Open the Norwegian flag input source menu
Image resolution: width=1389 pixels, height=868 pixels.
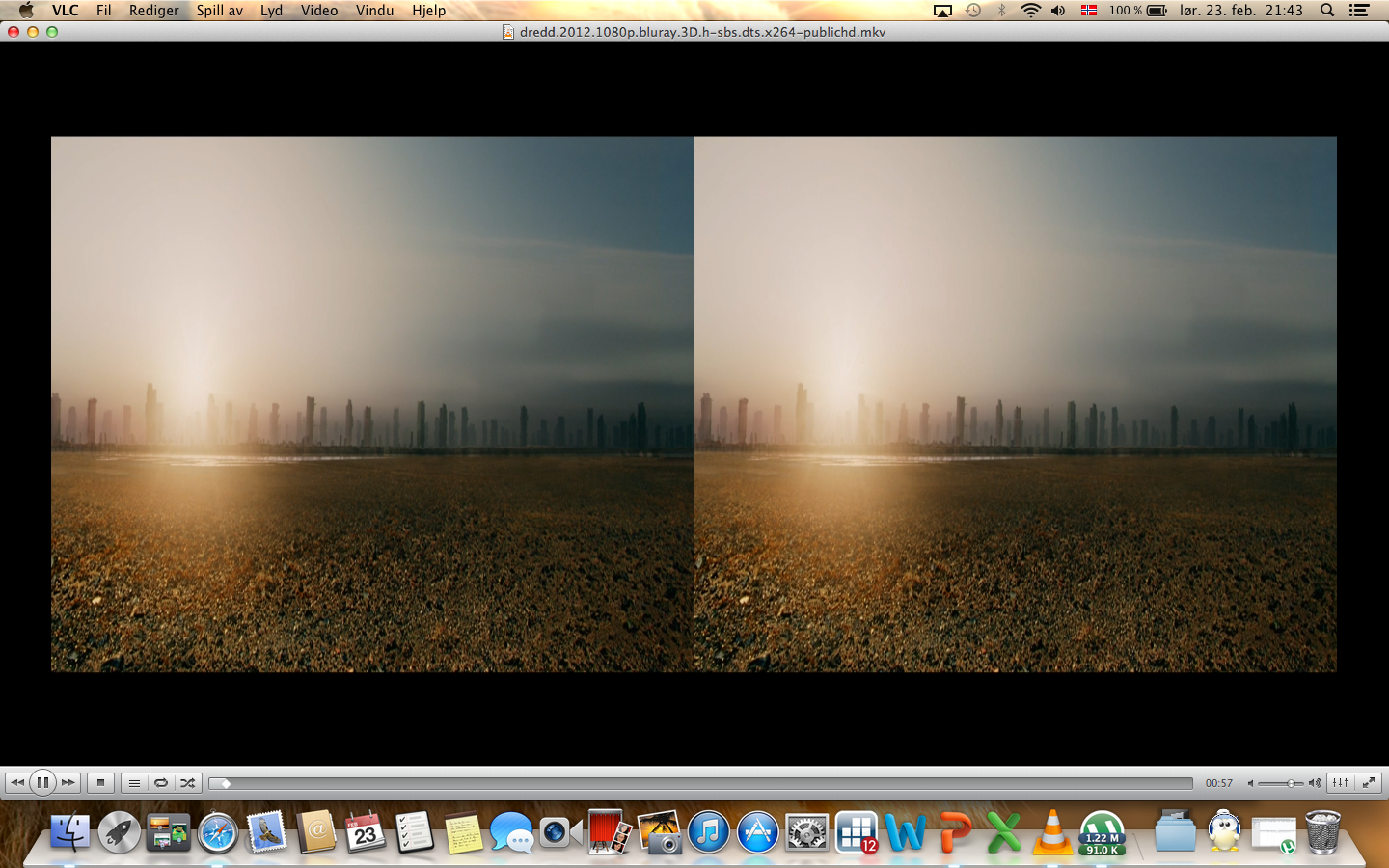click(x=1089, y=11)
